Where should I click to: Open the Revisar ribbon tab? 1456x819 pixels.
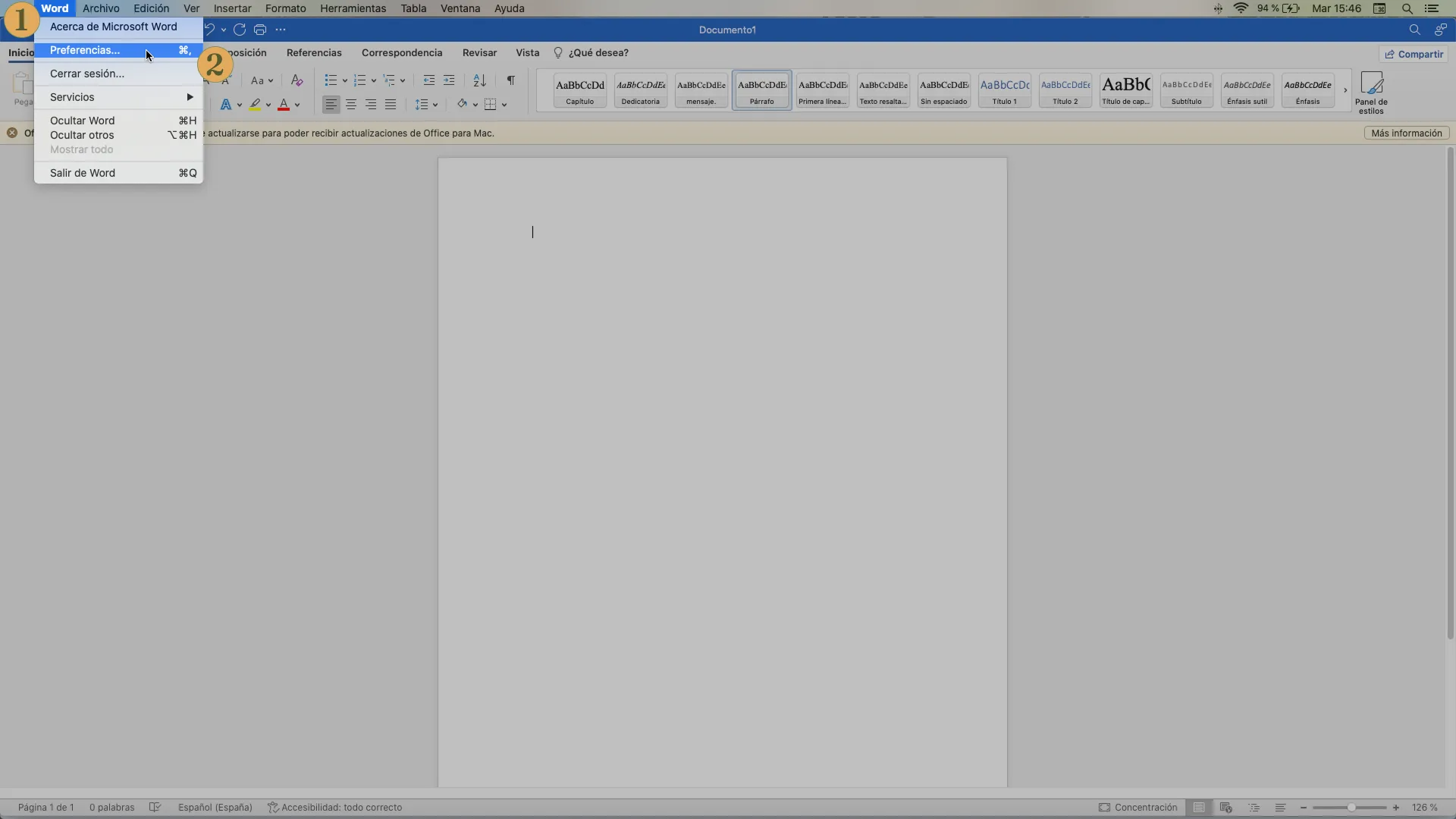click(479, 53)
